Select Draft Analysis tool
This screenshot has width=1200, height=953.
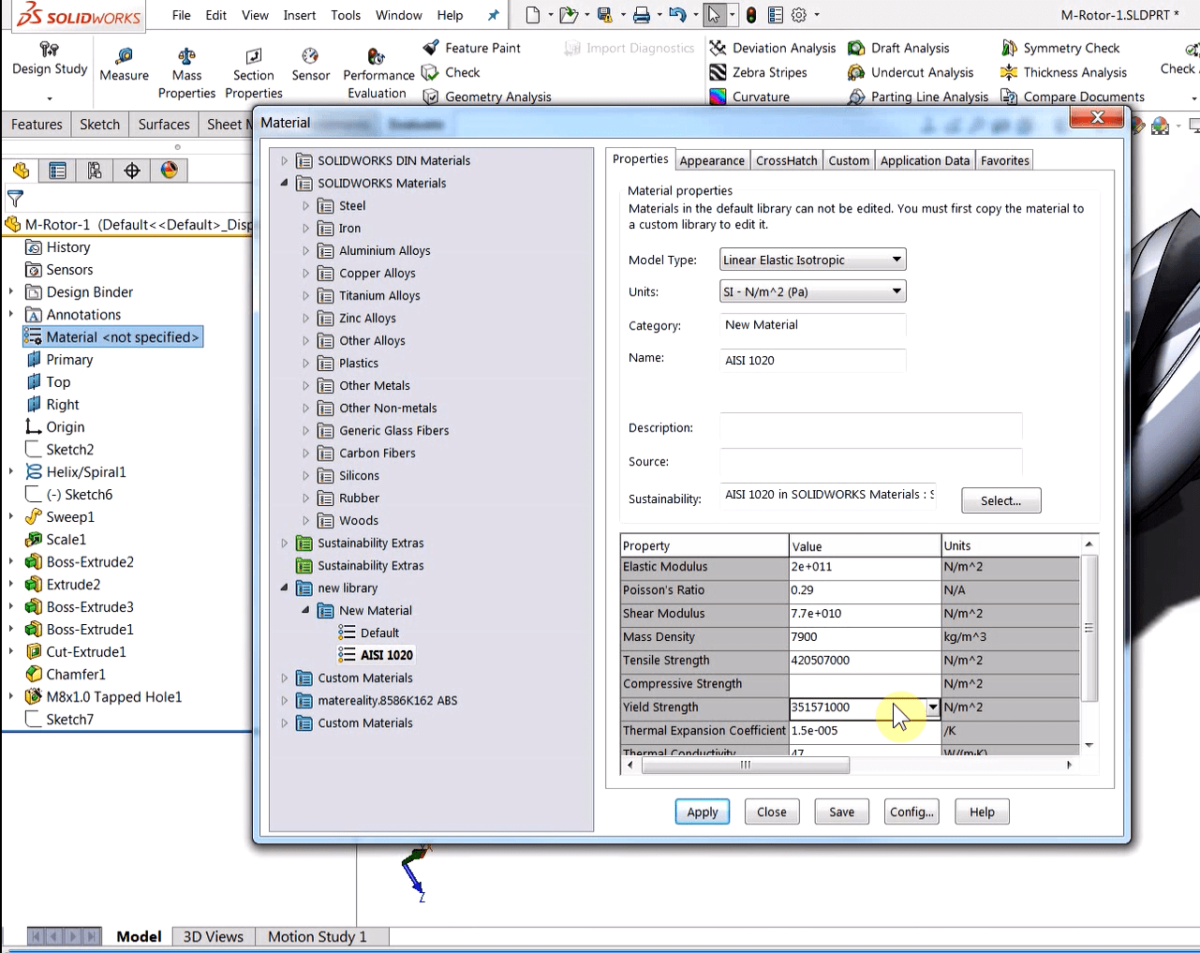(856, 48)
